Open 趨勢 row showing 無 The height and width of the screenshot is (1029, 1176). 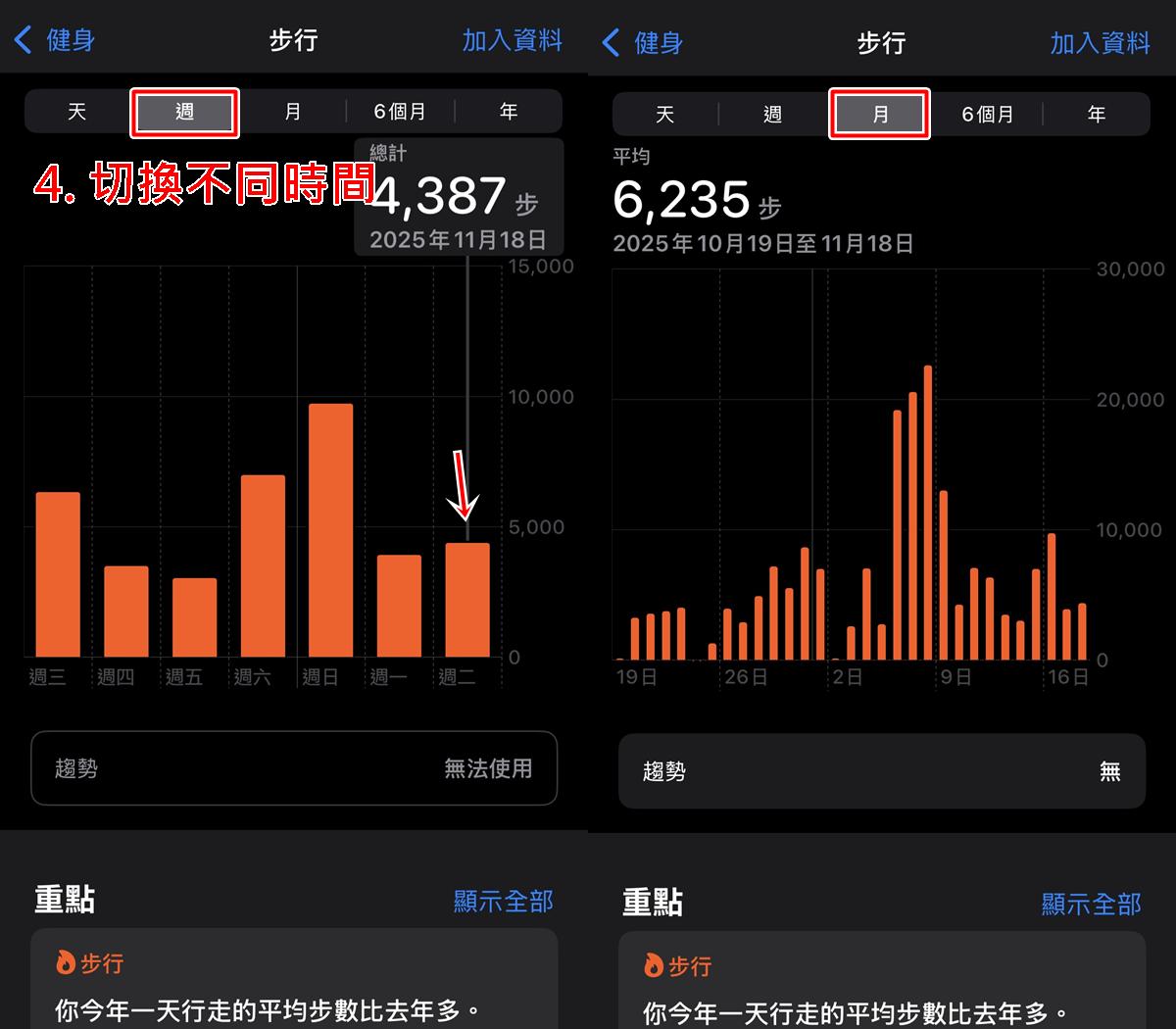(x=881, y=771)
